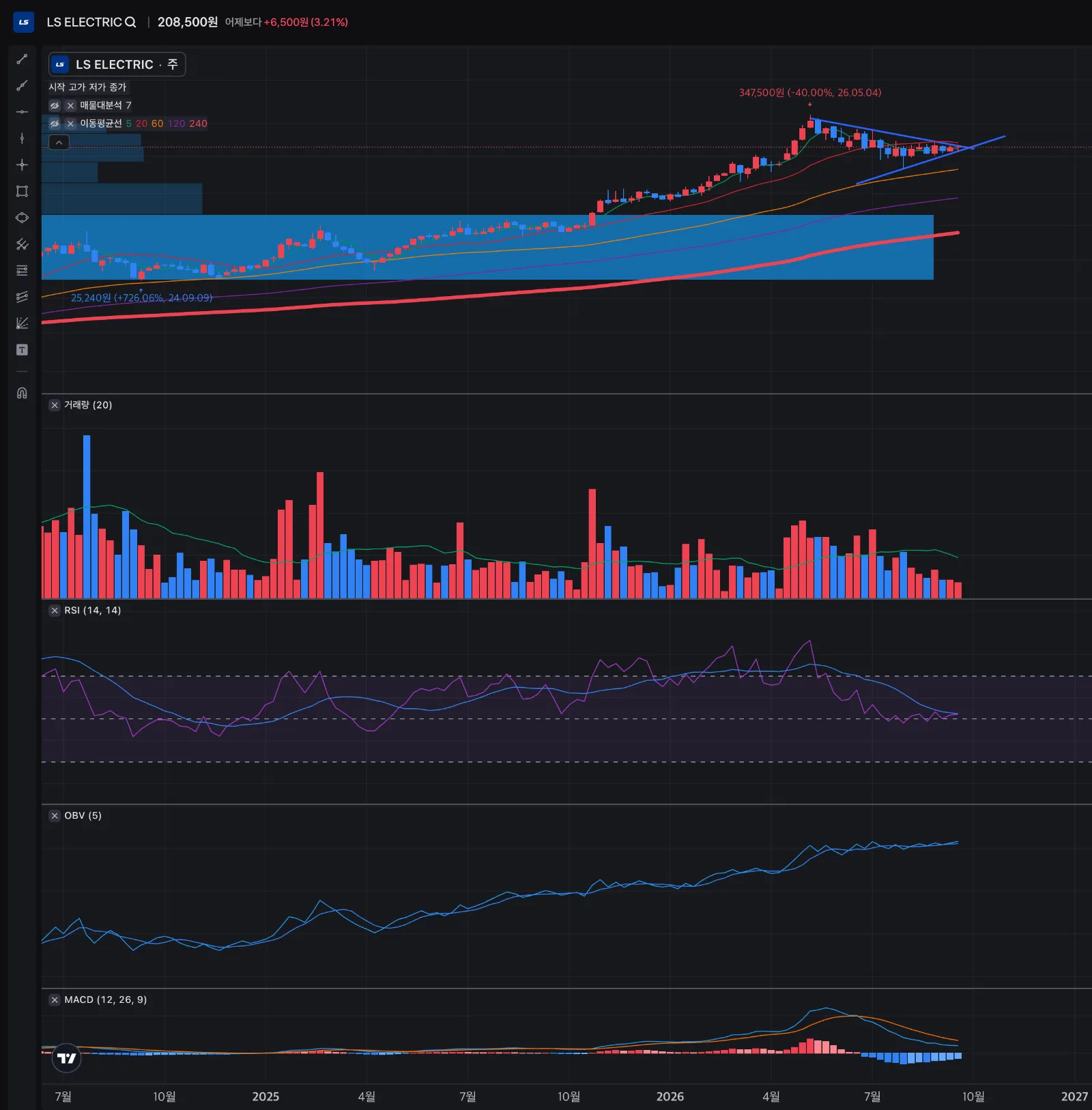Remove the 이동평균선 indicator
1092x1110 pixels.
click(70, 123)
